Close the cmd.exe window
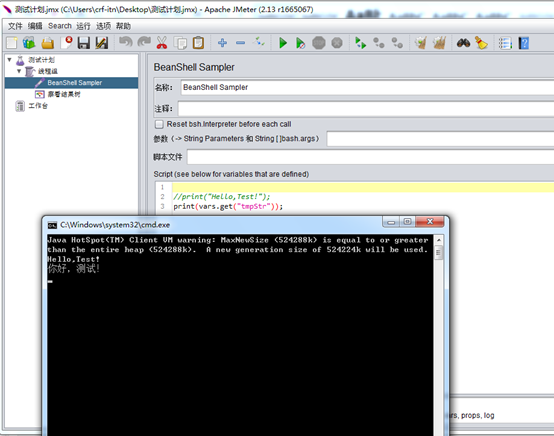 click(x=430, y=222)
